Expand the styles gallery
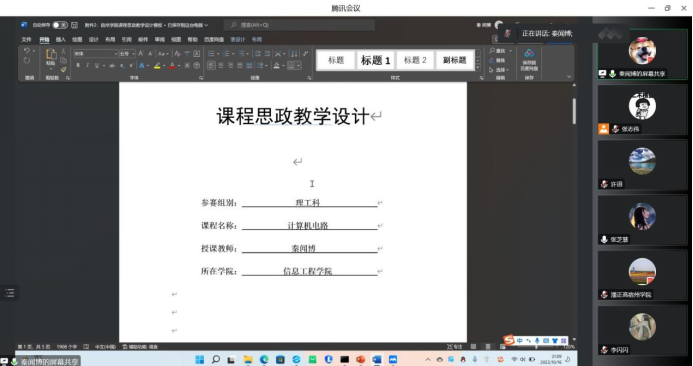693x366 pixels. pos(478,68)
